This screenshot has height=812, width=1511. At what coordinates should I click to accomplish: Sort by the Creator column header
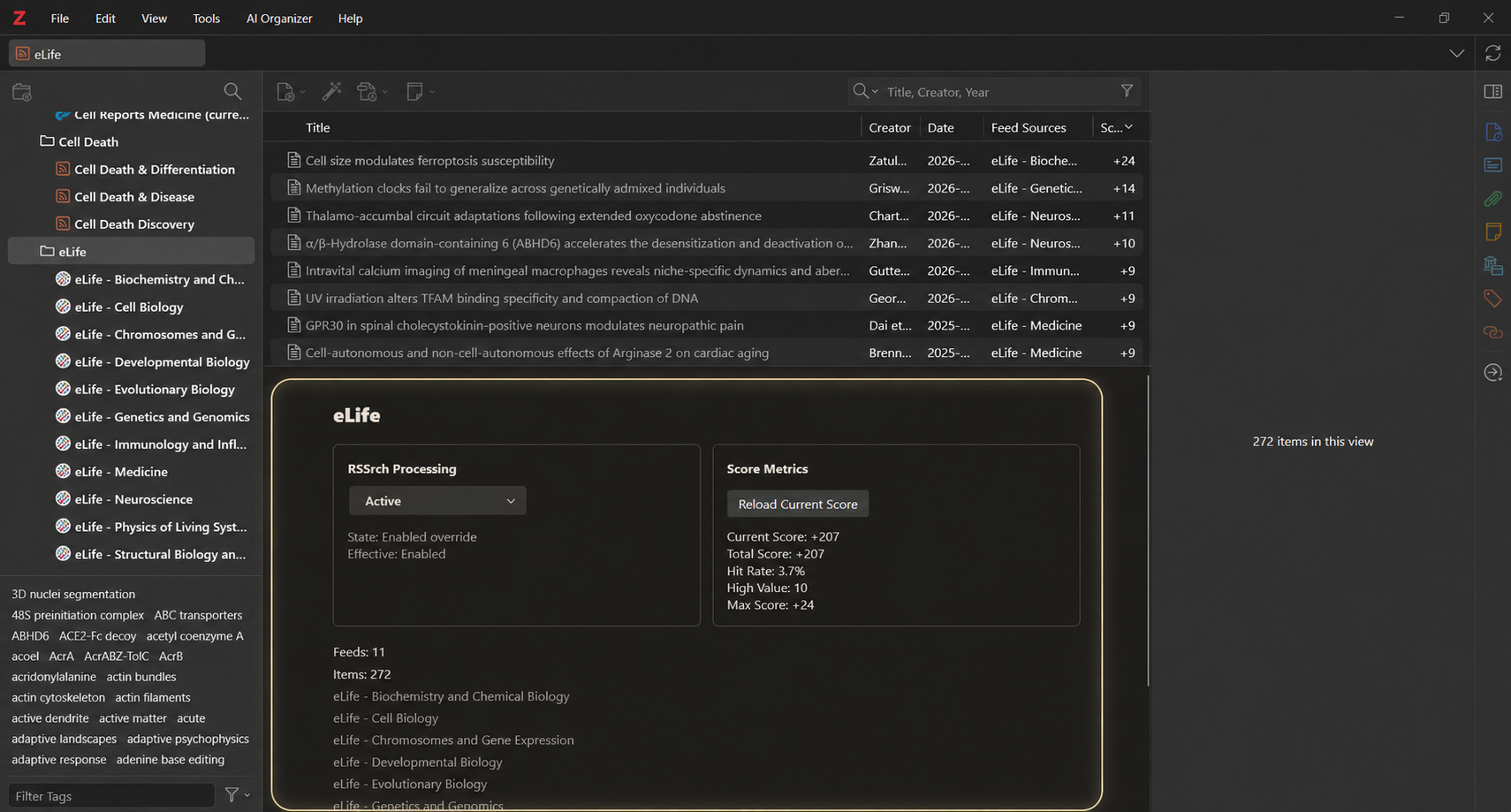pos(890,127)
